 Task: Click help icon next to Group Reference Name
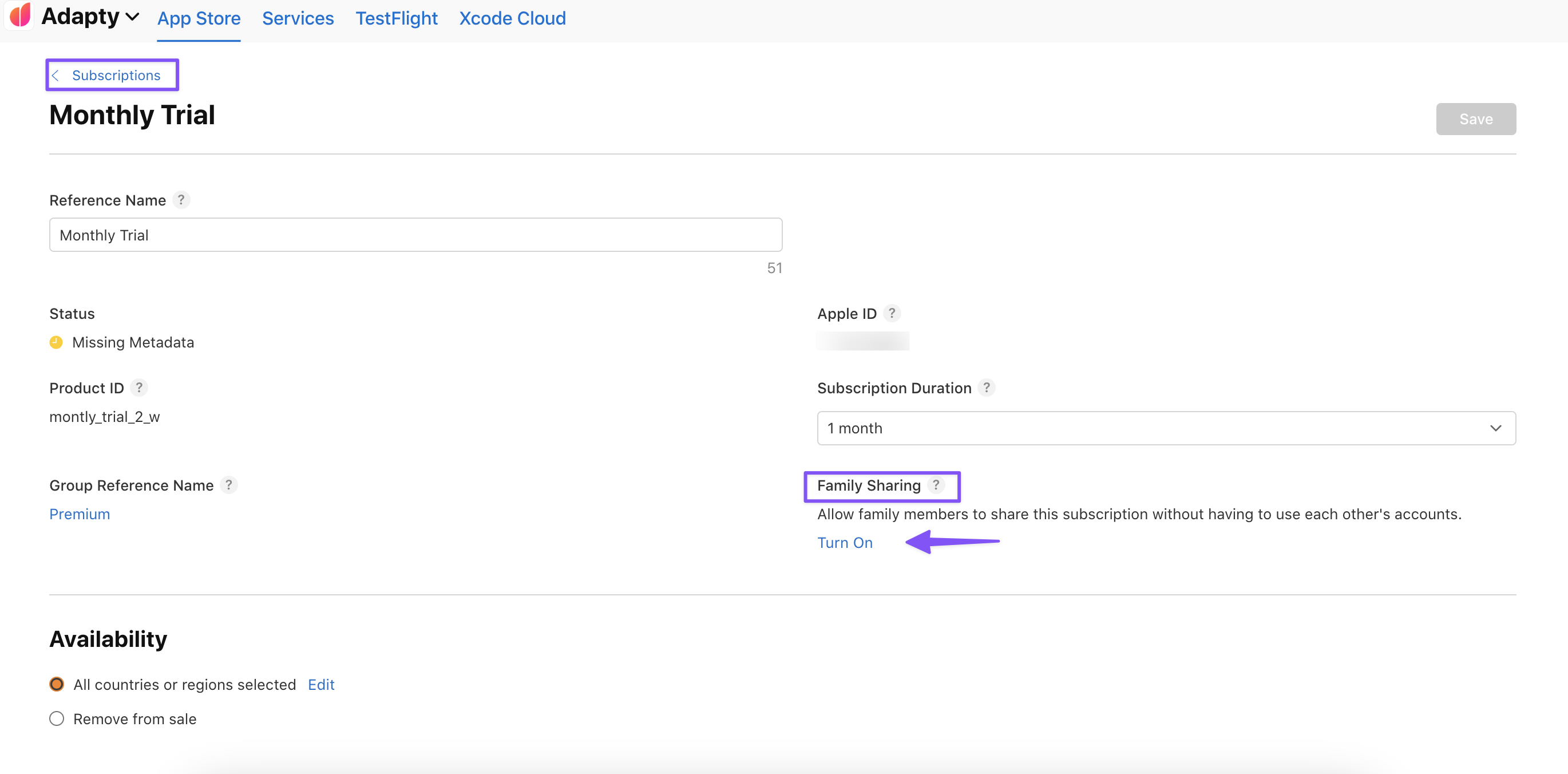(228, 485)
